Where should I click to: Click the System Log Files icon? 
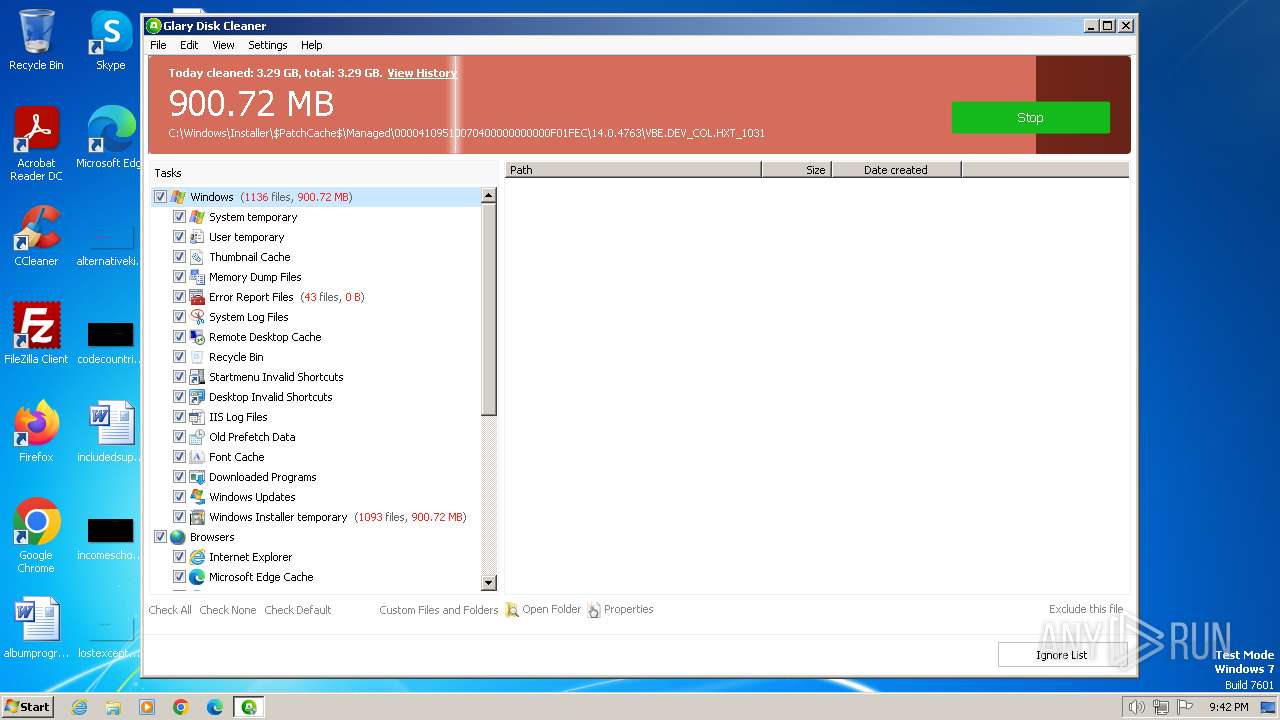point(197,317)
